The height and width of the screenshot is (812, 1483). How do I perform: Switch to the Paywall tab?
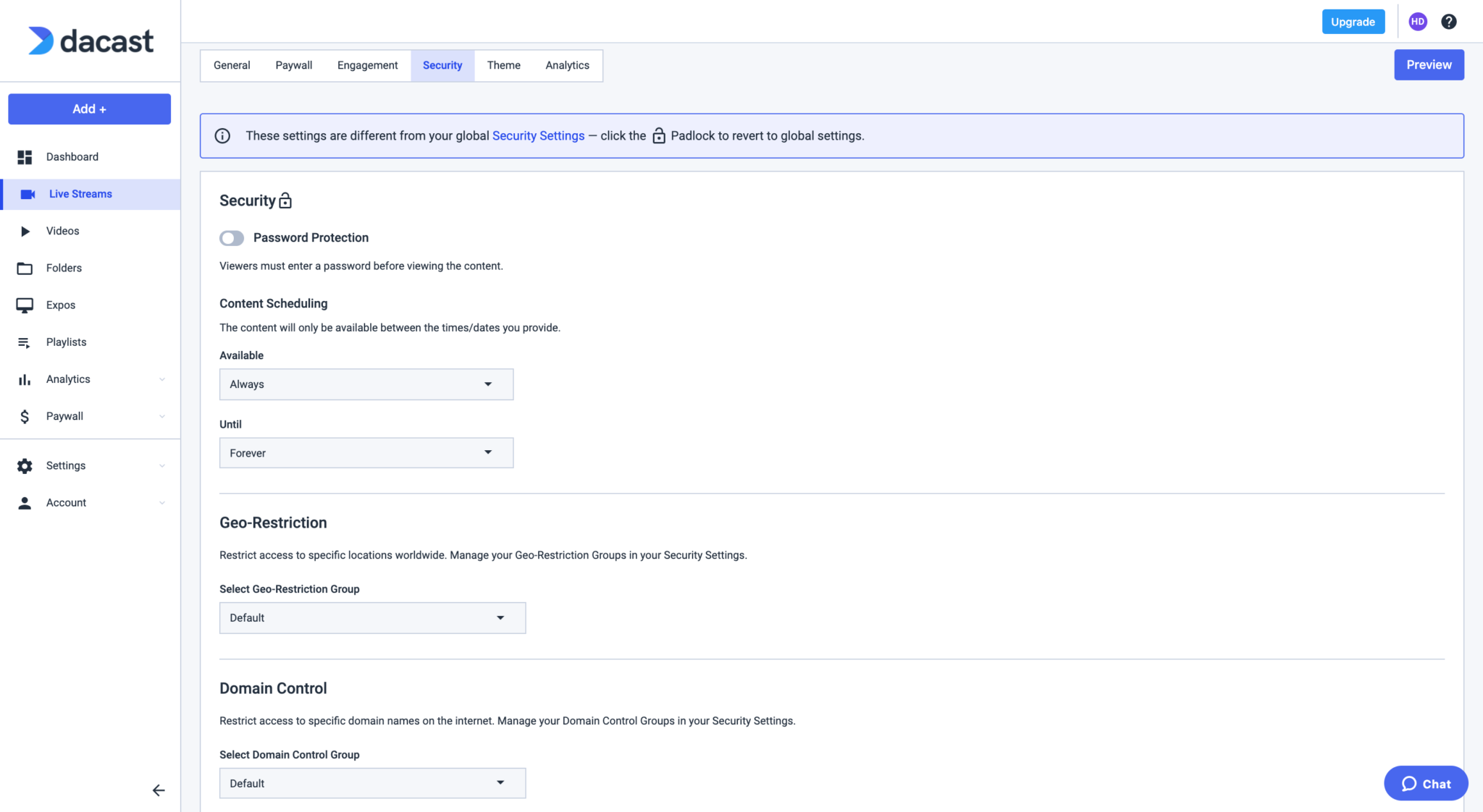[294, 65]
